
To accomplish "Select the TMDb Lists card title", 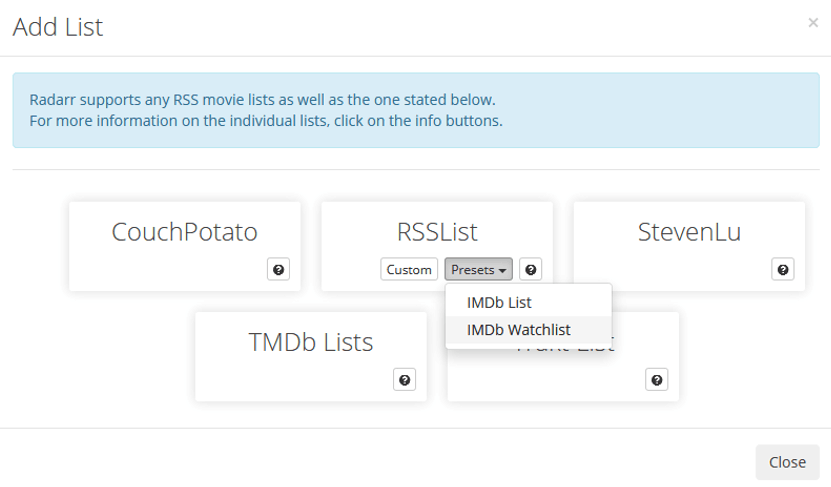I will coord(311,342).
